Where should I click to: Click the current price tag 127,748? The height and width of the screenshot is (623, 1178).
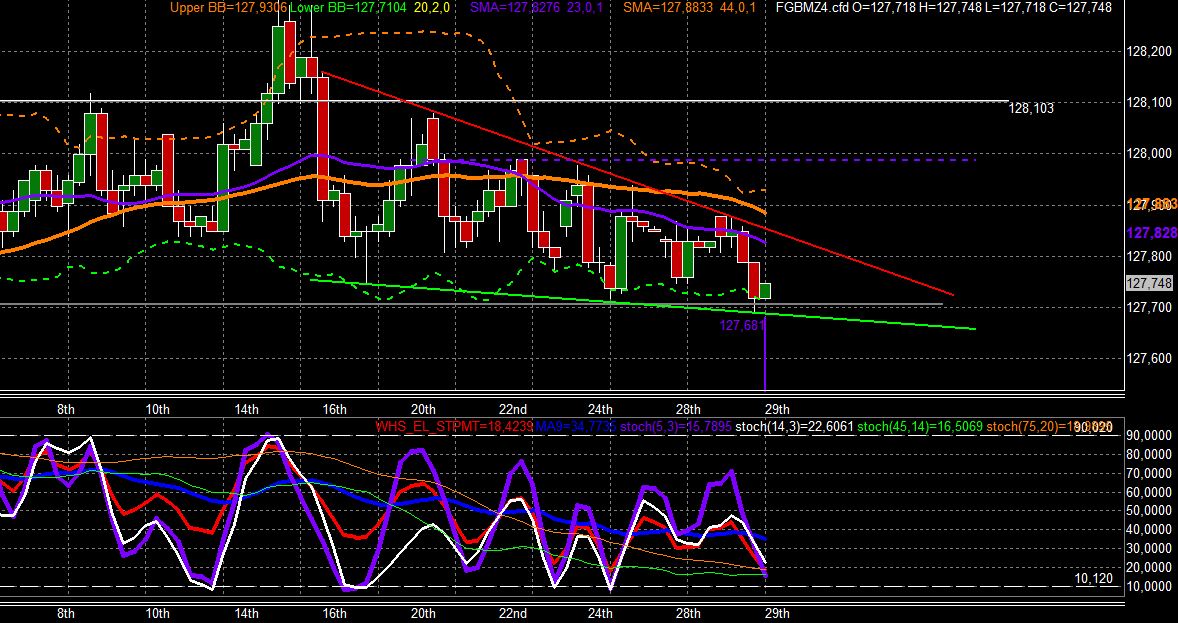pyautogui.click(x=1149, y=283)
